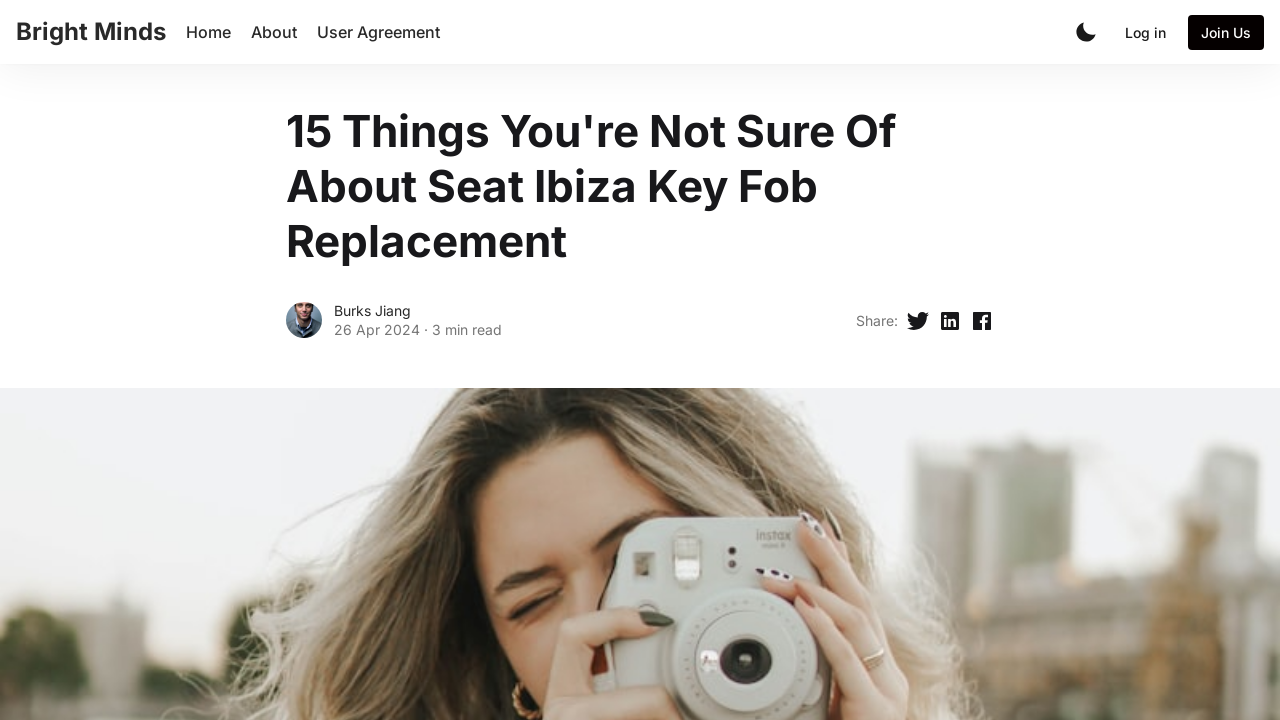Image resolution: width=1280 pixels, height=720 pixels.
Task: Open the About page
Action: coord(274,32)
